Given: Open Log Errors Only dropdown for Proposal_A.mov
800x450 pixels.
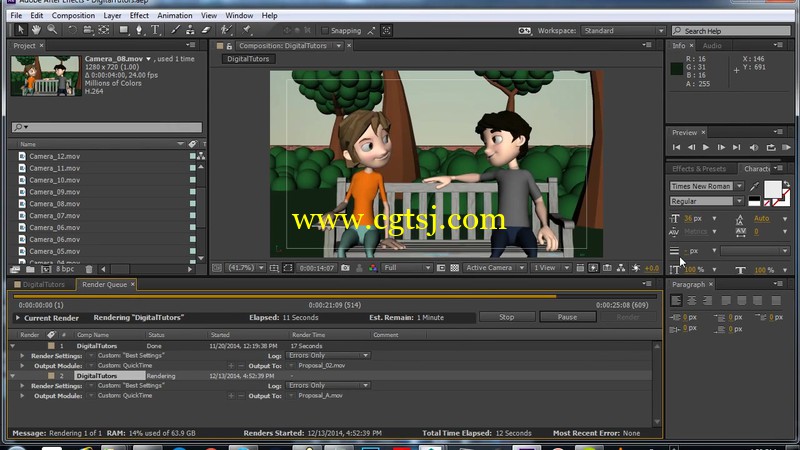Looking at the screenshot, I should pos(328,385).
